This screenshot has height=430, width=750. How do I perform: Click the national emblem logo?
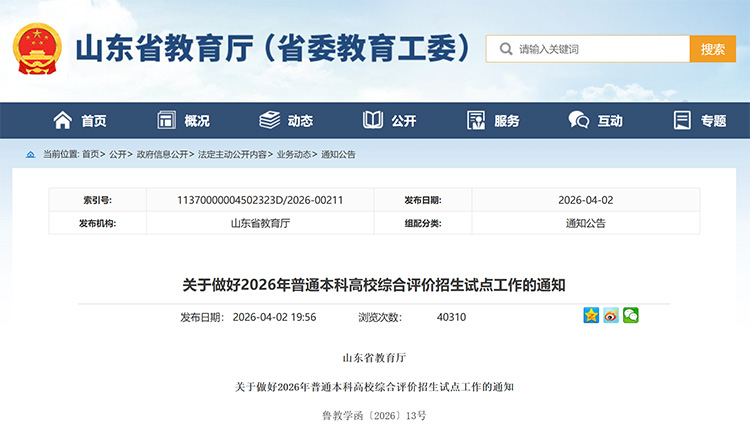37,49
